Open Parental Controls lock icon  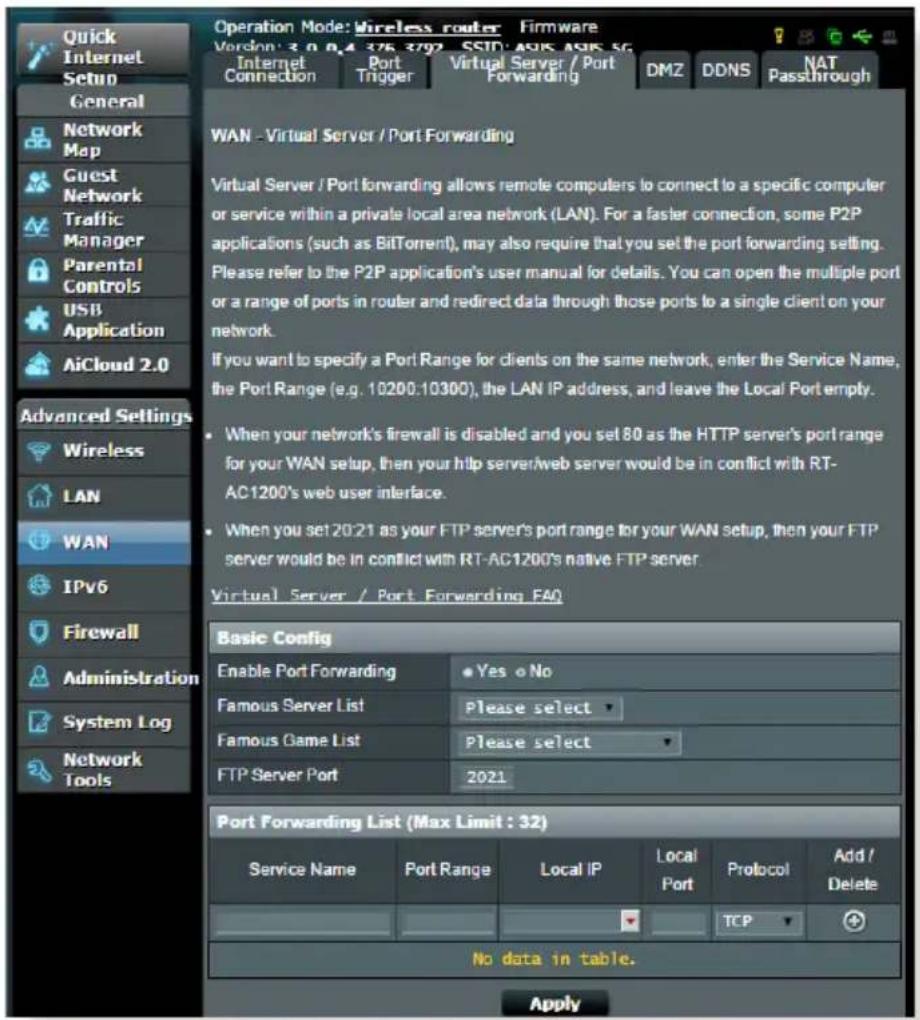pyautogui.click(x=38, y=271)
